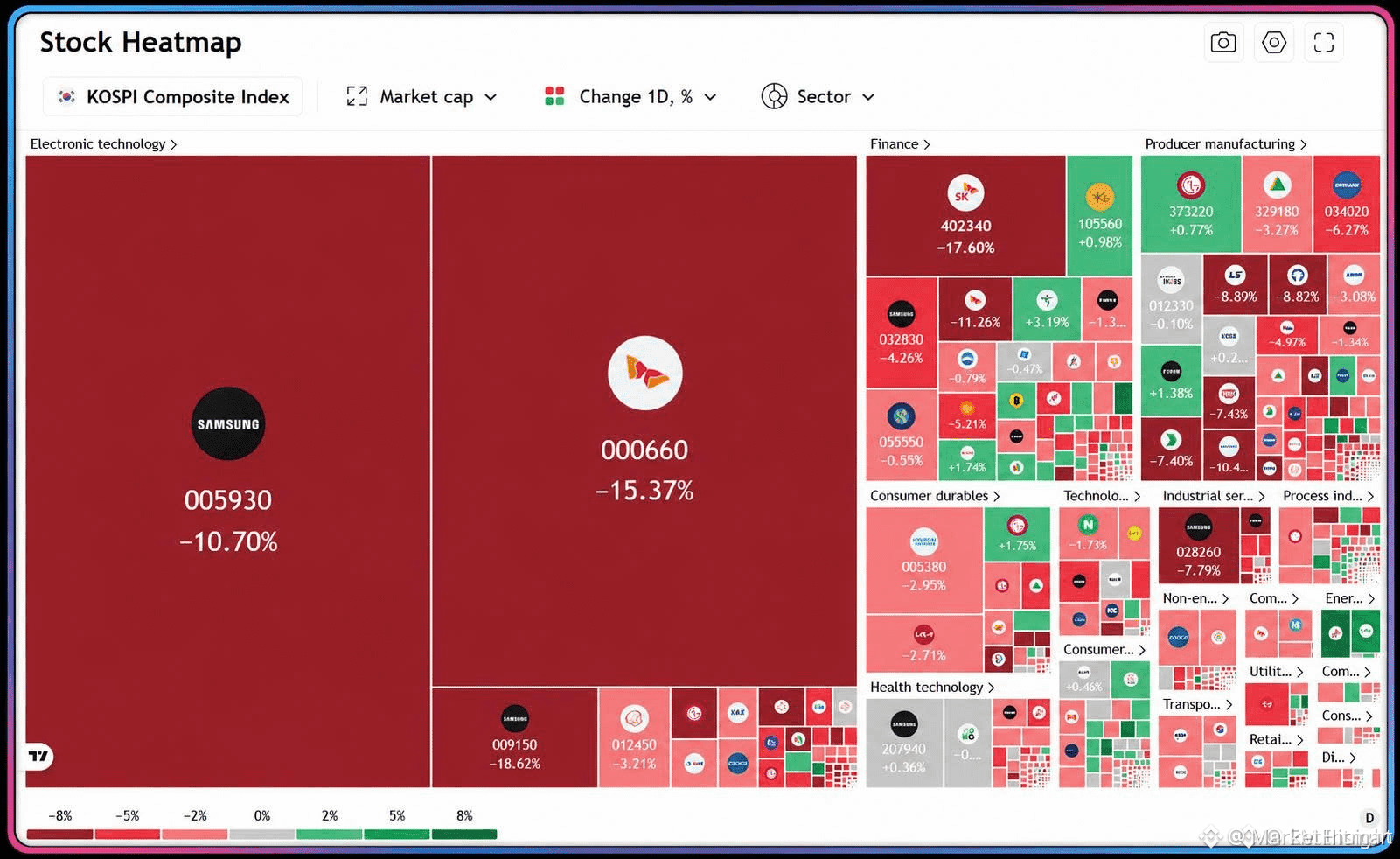Open the "Non-en..." sector header

pyautogui.click(x=1195, y=598)
